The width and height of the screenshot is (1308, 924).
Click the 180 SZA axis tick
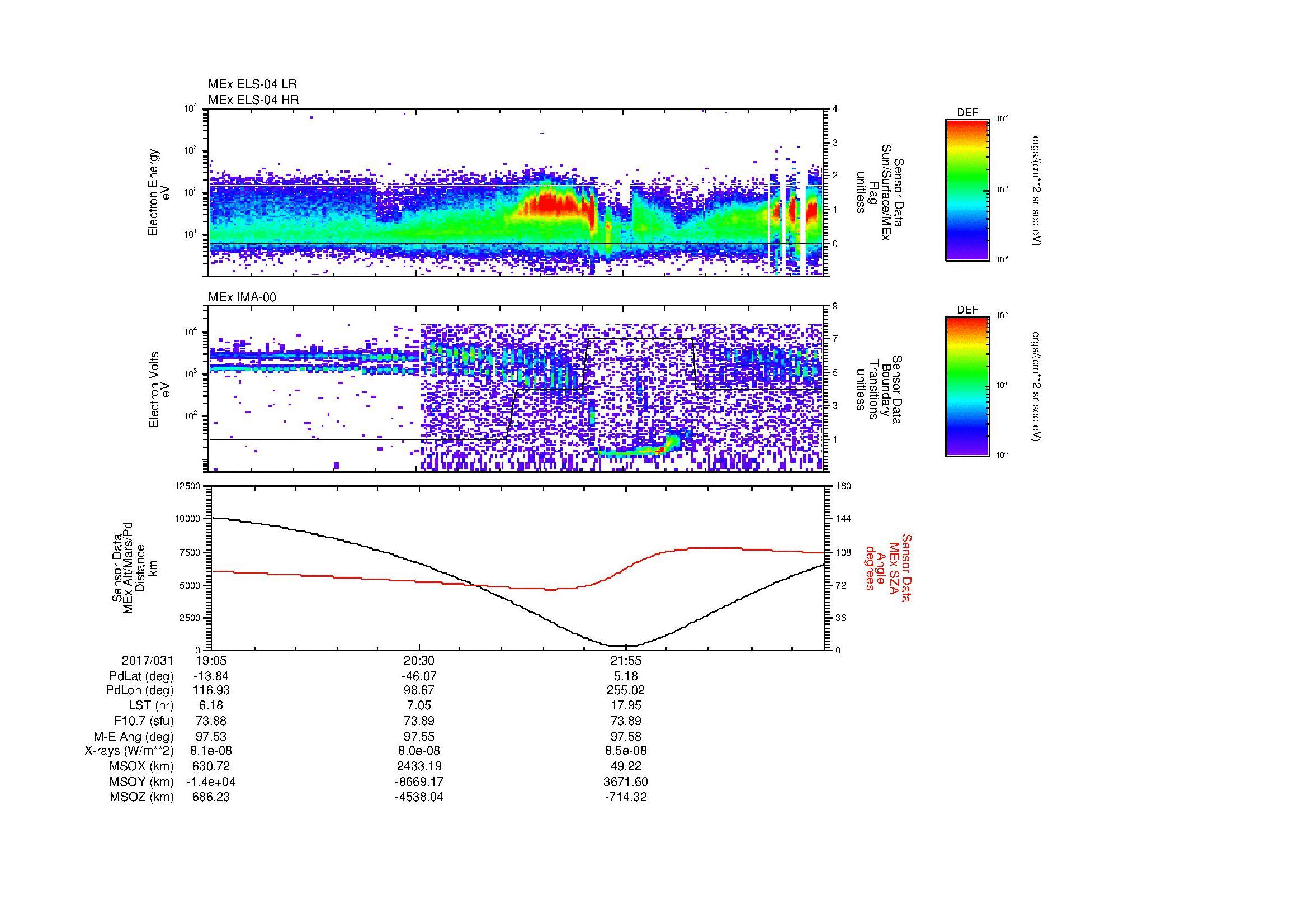(x=843, y=486)
